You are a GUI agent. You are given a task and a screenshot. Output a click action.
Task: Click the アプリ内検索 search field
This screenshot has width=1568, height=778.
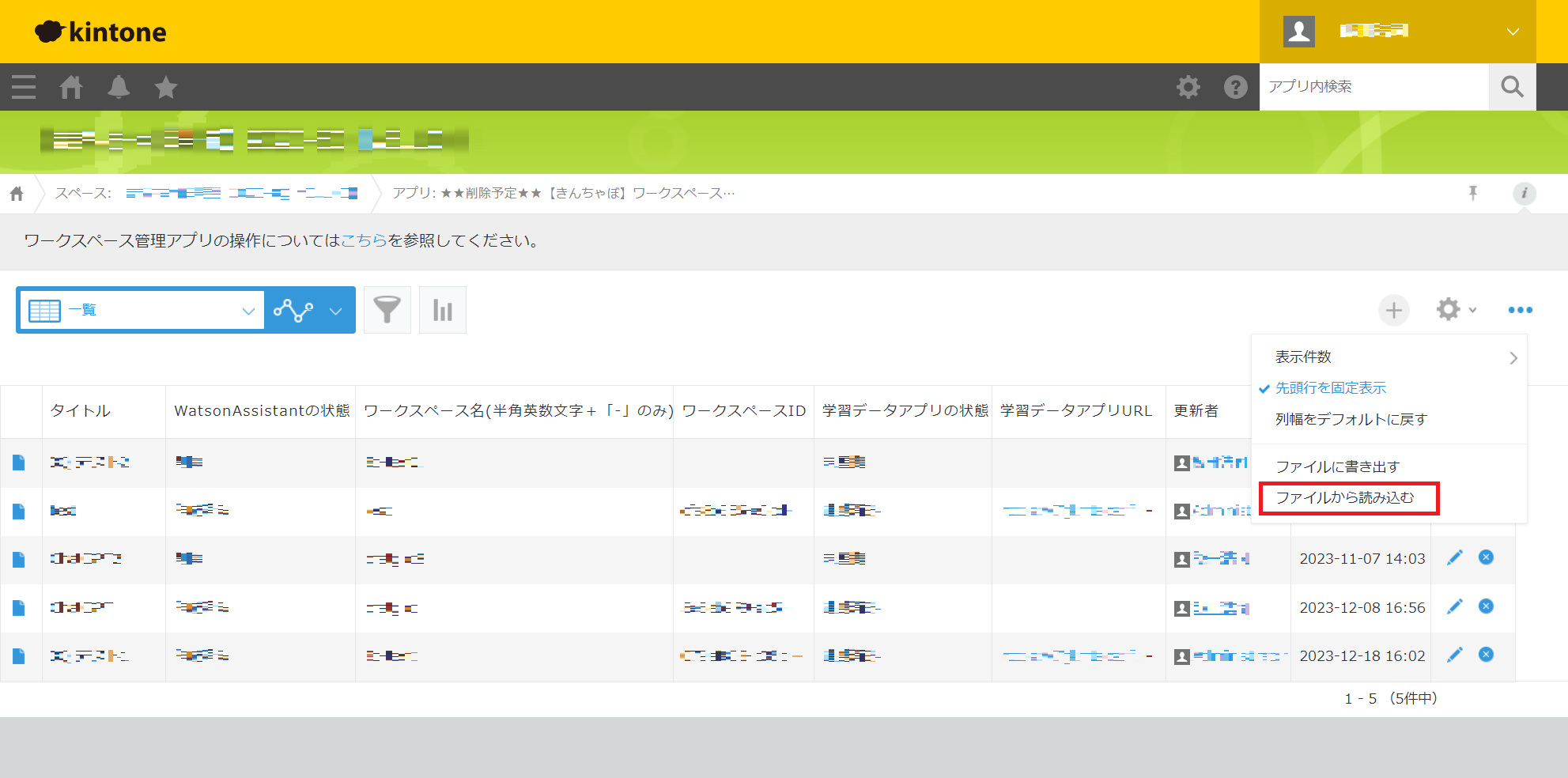(1373, 87)
